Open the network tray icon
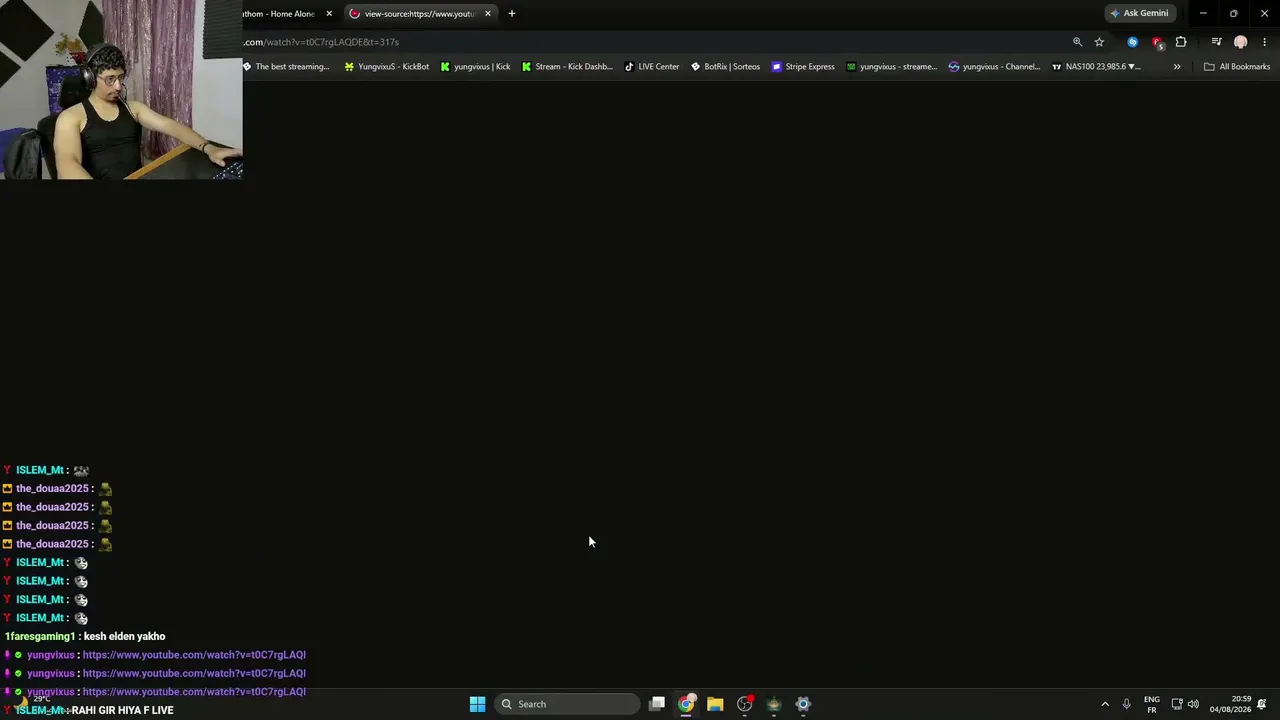The height and width of the screenshot is (720, 1280). coord(1177,704)
